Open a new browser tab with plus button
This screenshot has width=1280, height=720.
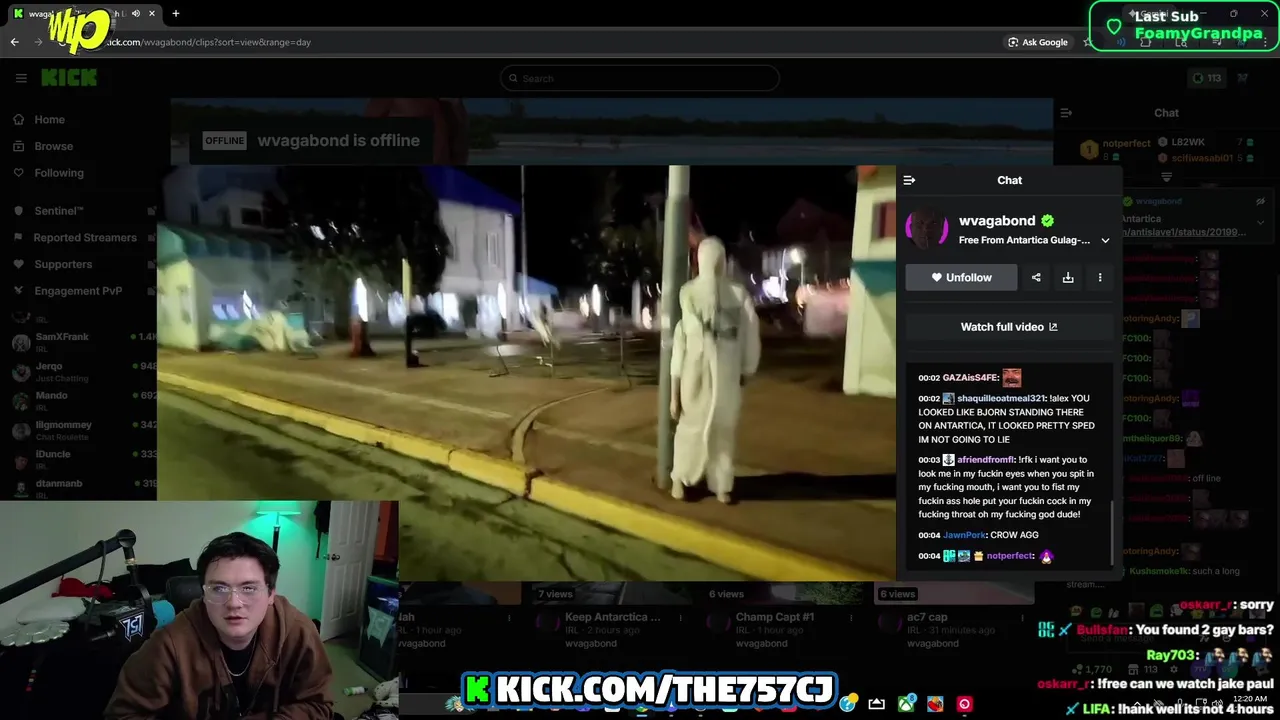176,14
